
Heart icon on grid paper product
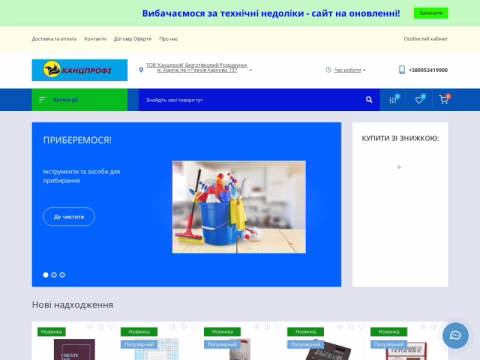click(x=195, y=327)
